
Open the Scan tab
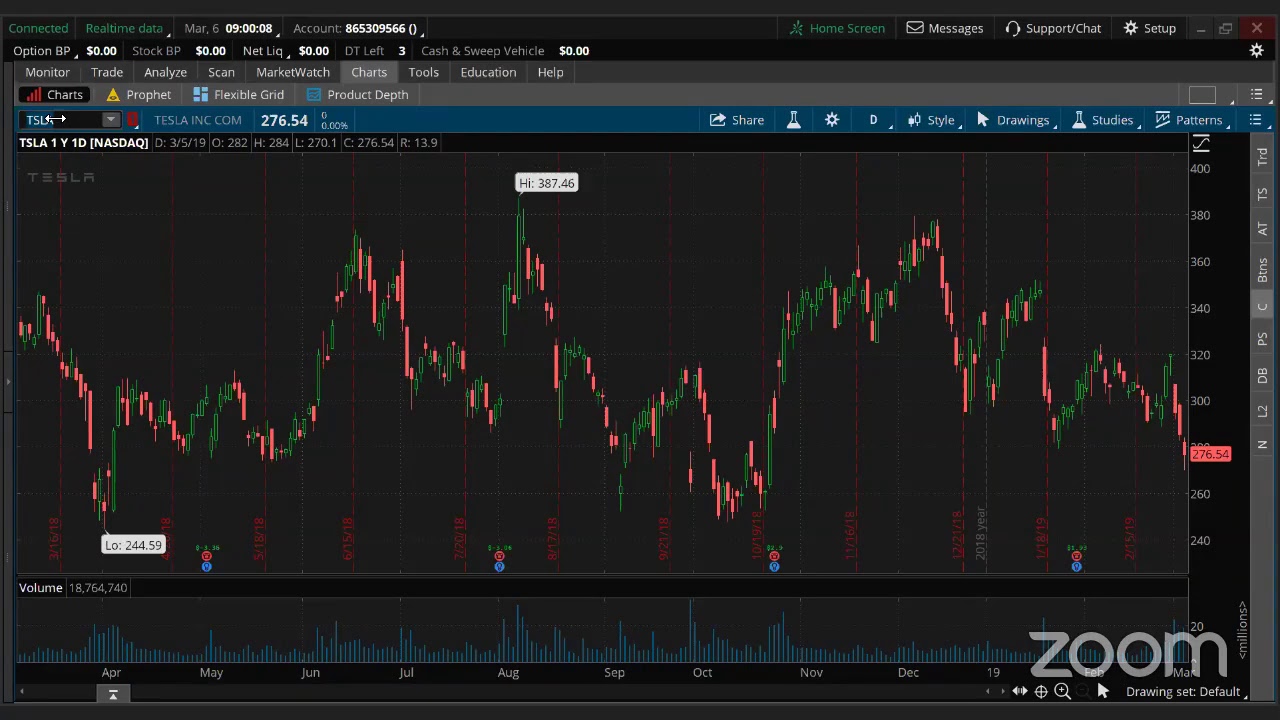(221, 72)
